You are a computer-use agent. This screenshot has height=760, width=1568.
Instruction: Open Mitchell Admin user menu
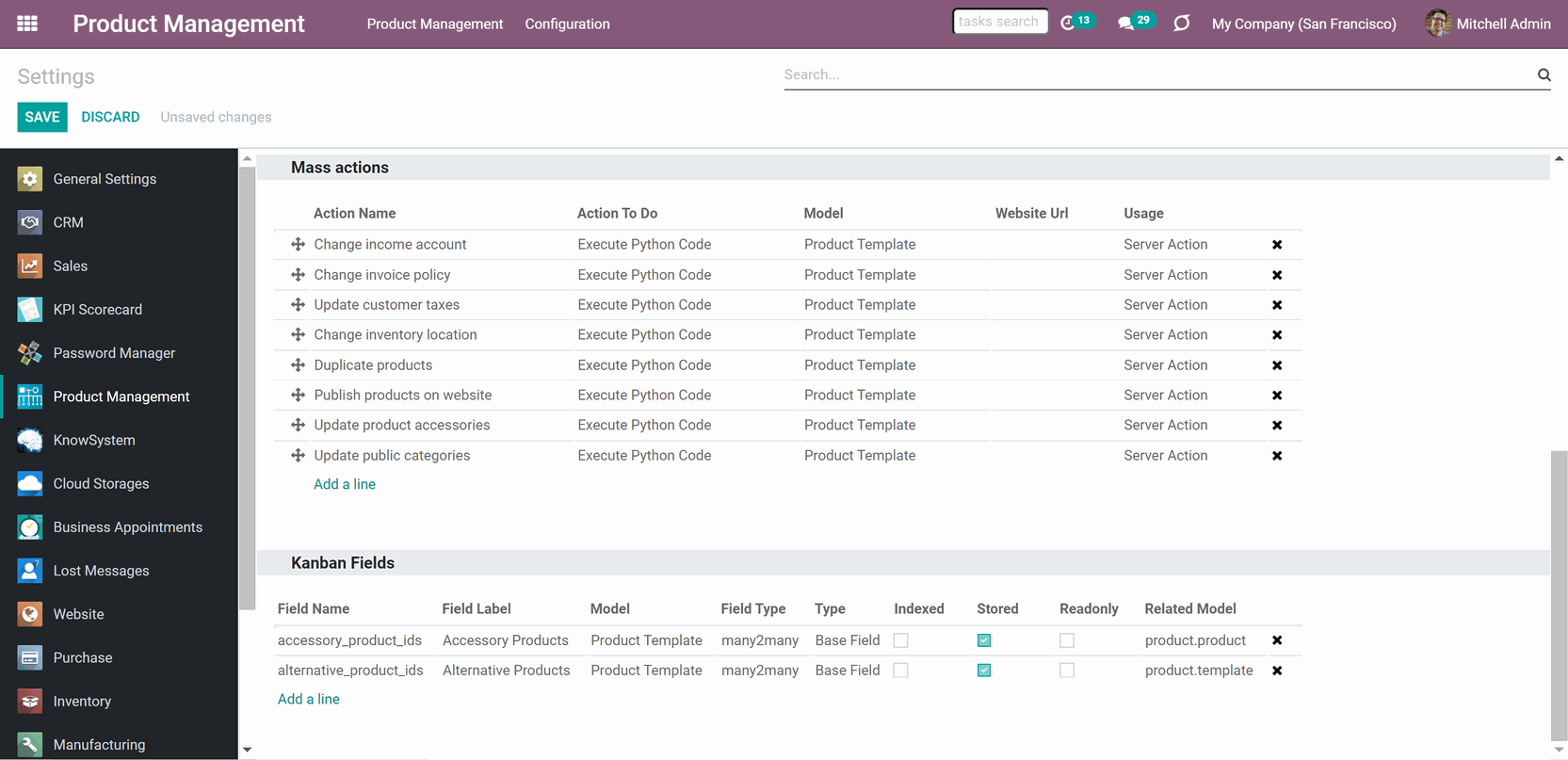pos(1488,24)
